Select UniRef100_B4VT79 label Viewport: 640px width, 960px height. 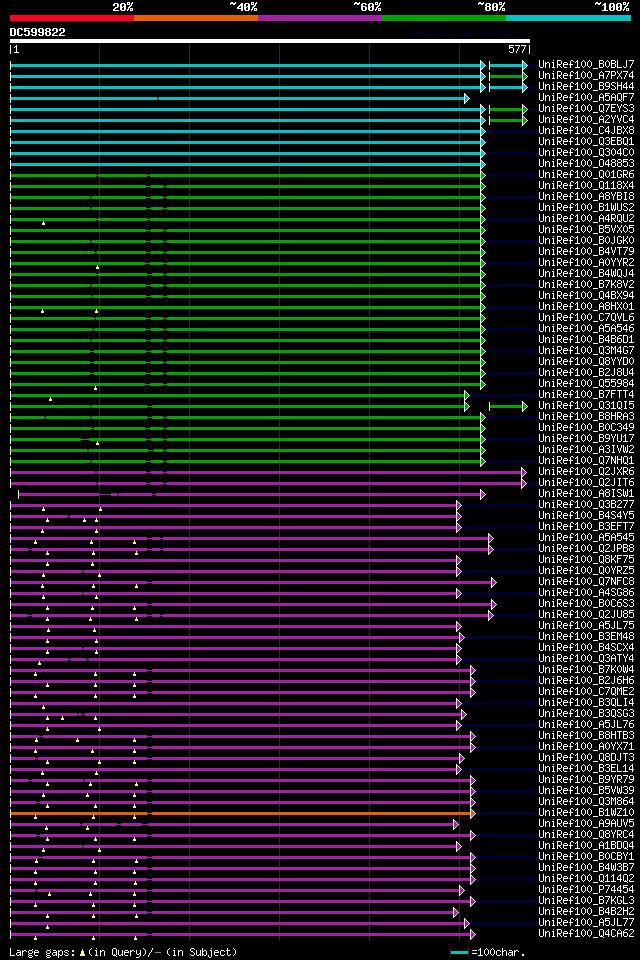pos(586,252)
